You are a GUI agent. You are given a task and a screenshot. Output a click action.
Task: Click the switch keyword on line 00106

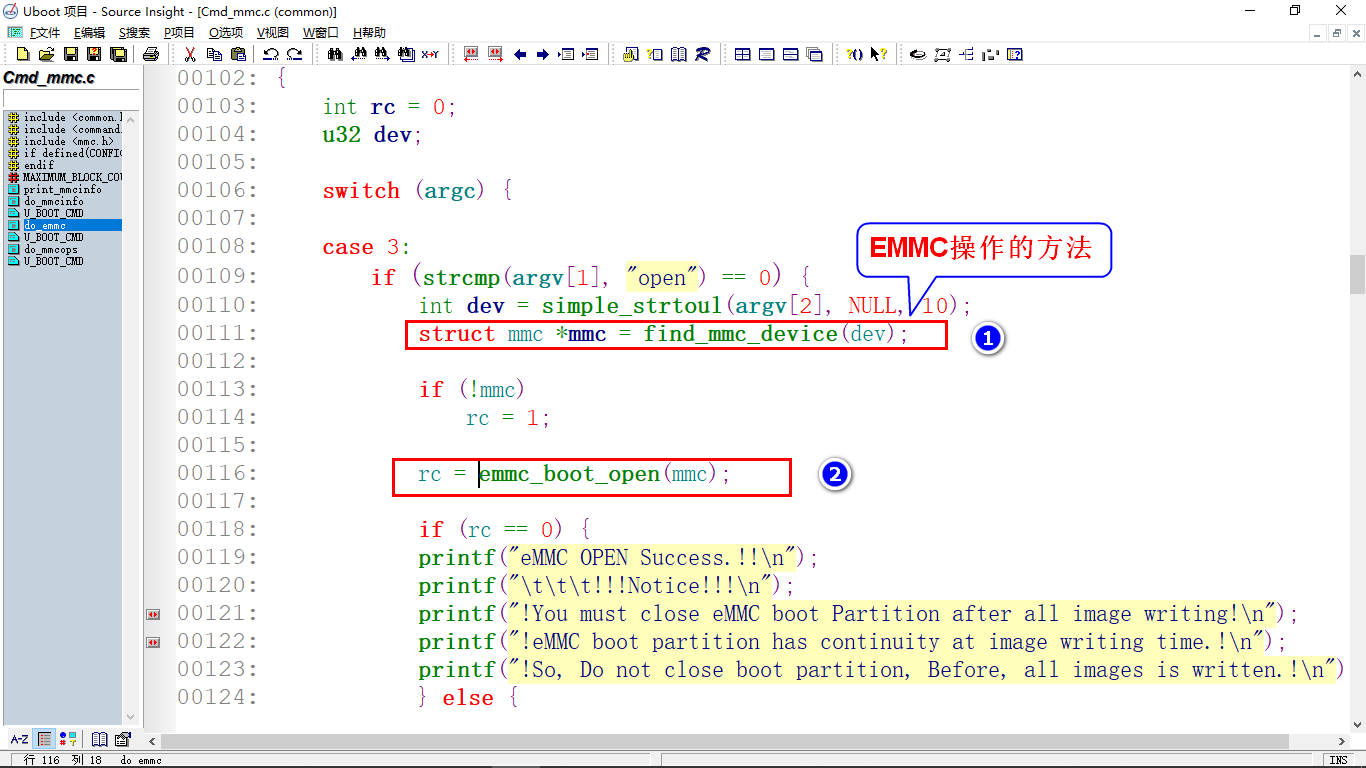coord(361,191)
